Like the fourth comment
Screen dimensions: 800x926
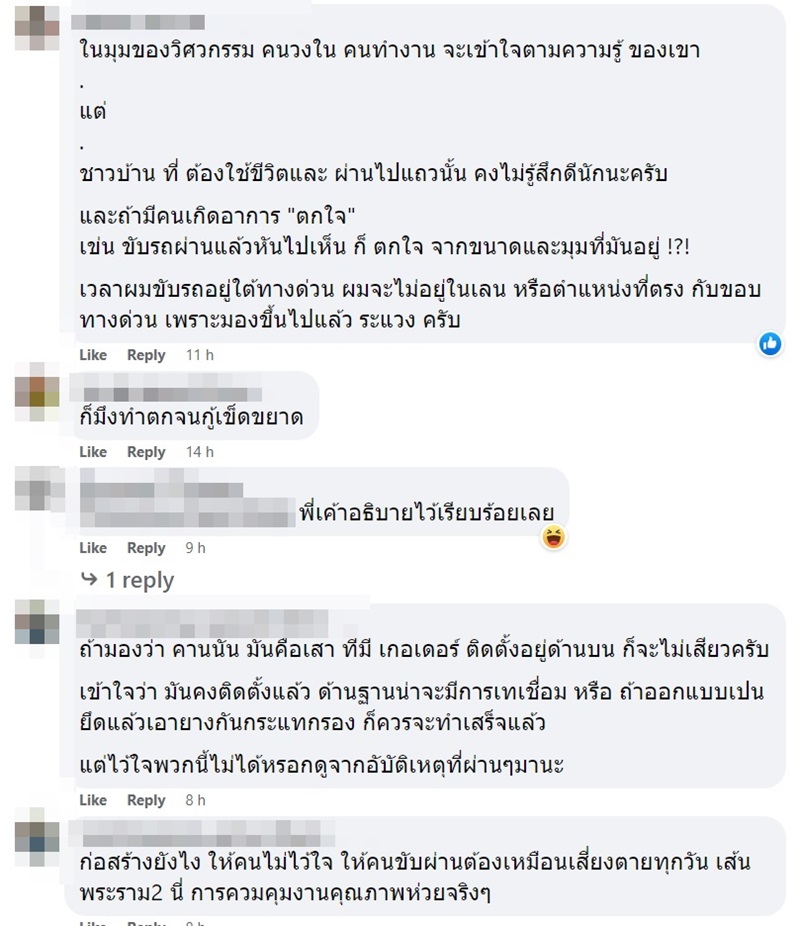click(x=92, y=800)
